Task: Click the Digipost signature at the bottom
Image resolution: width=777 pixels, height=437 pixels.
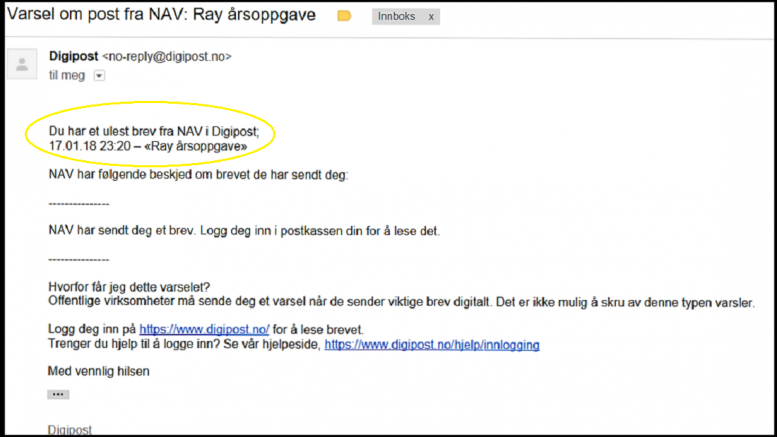Action: [x=70, y=430]
